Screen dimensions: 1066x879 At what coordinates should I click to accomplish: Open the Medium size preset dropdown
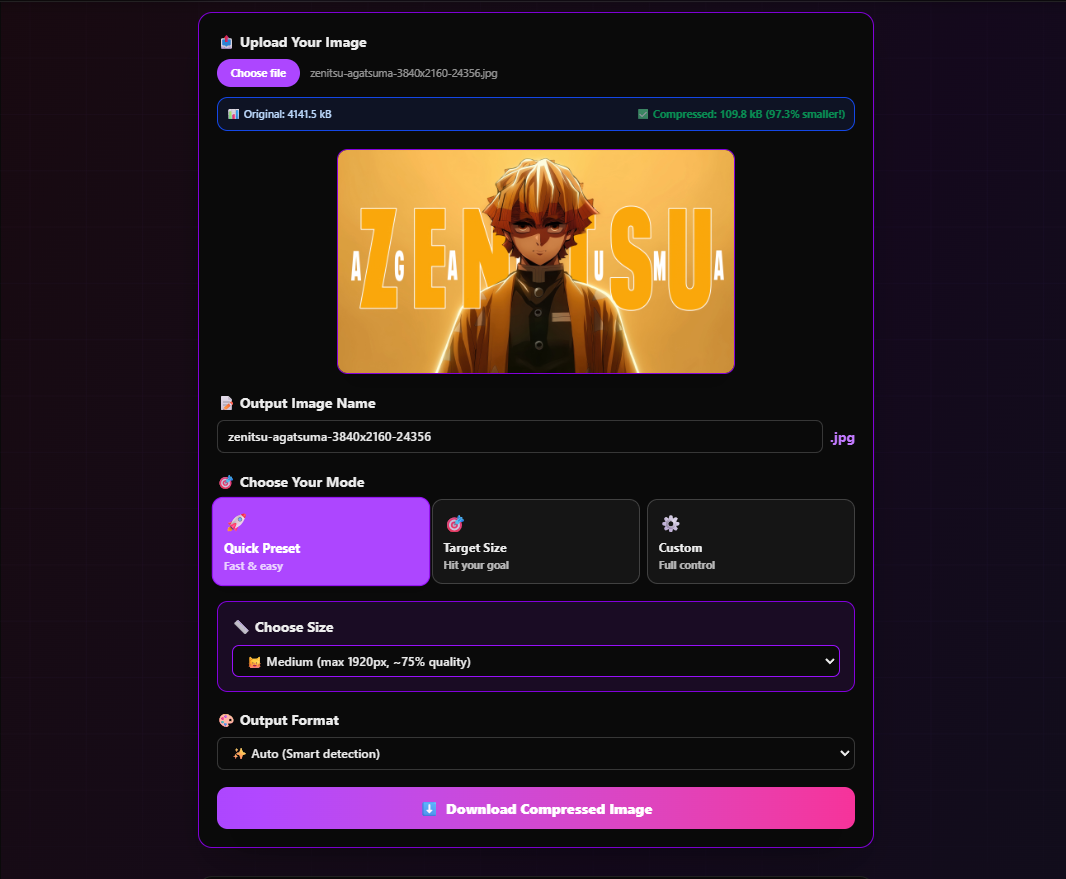tap(535, 661)
